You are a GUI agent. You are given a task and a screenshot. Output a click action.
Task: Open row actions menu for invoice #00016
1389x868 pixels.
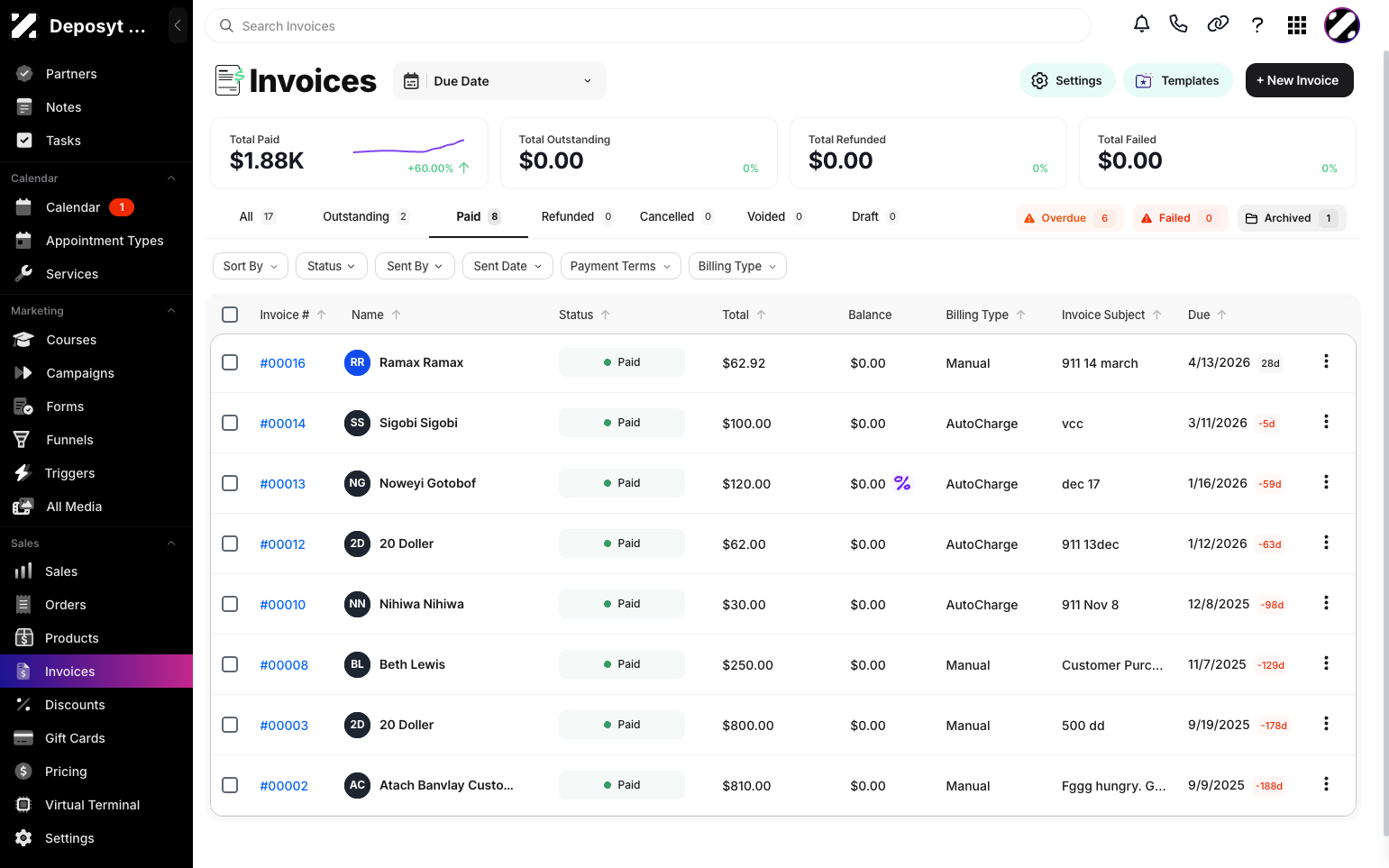[1326, 361]
